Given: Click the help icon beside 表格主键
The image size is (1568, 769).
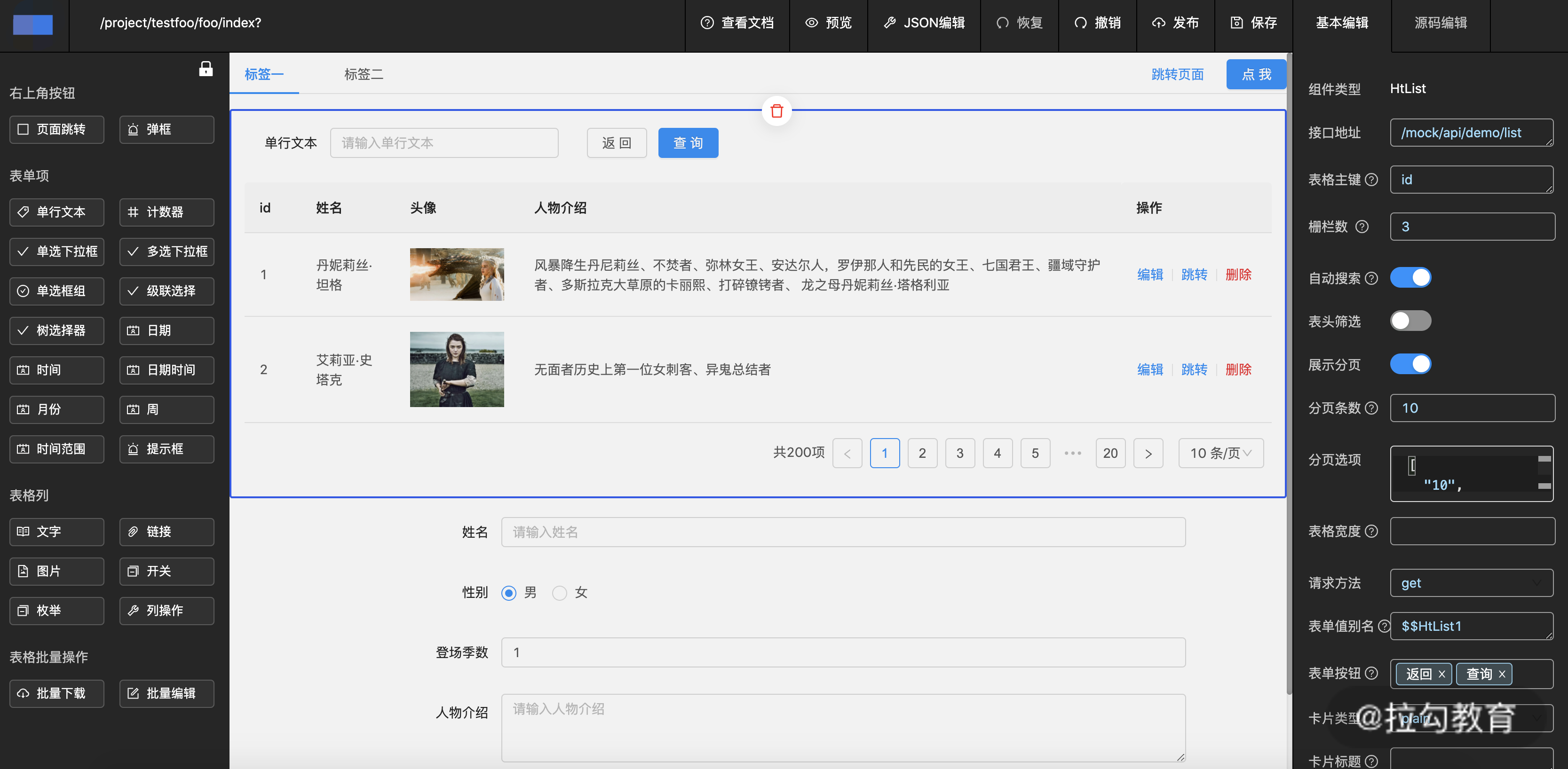Looking at the screenshot, I should click(x=1371, y=180).
